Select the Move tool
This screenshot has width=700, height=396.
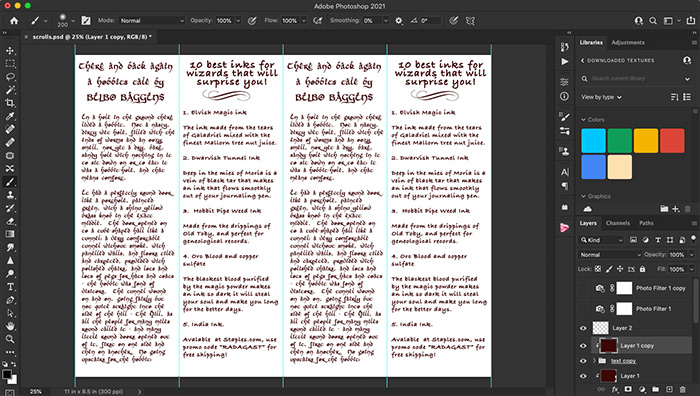tap(10, 50)
